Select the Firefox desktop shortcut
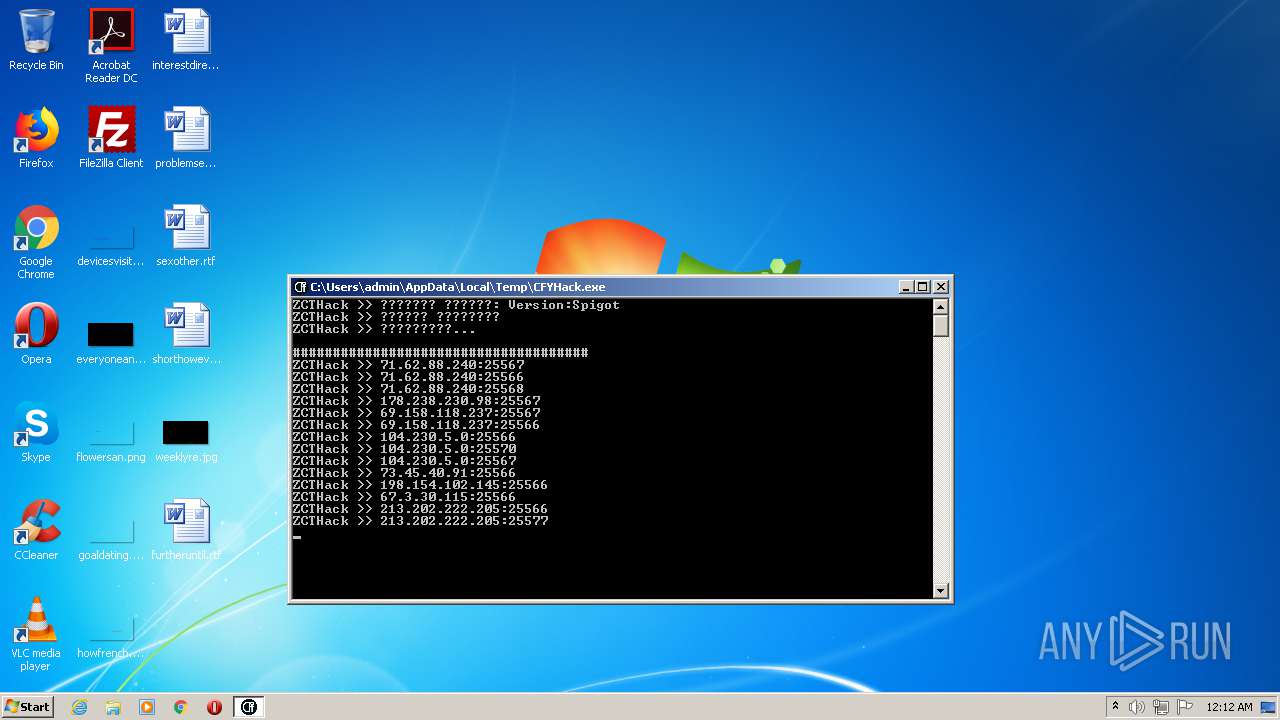1280x720 pixels. [x=36, y=138]
